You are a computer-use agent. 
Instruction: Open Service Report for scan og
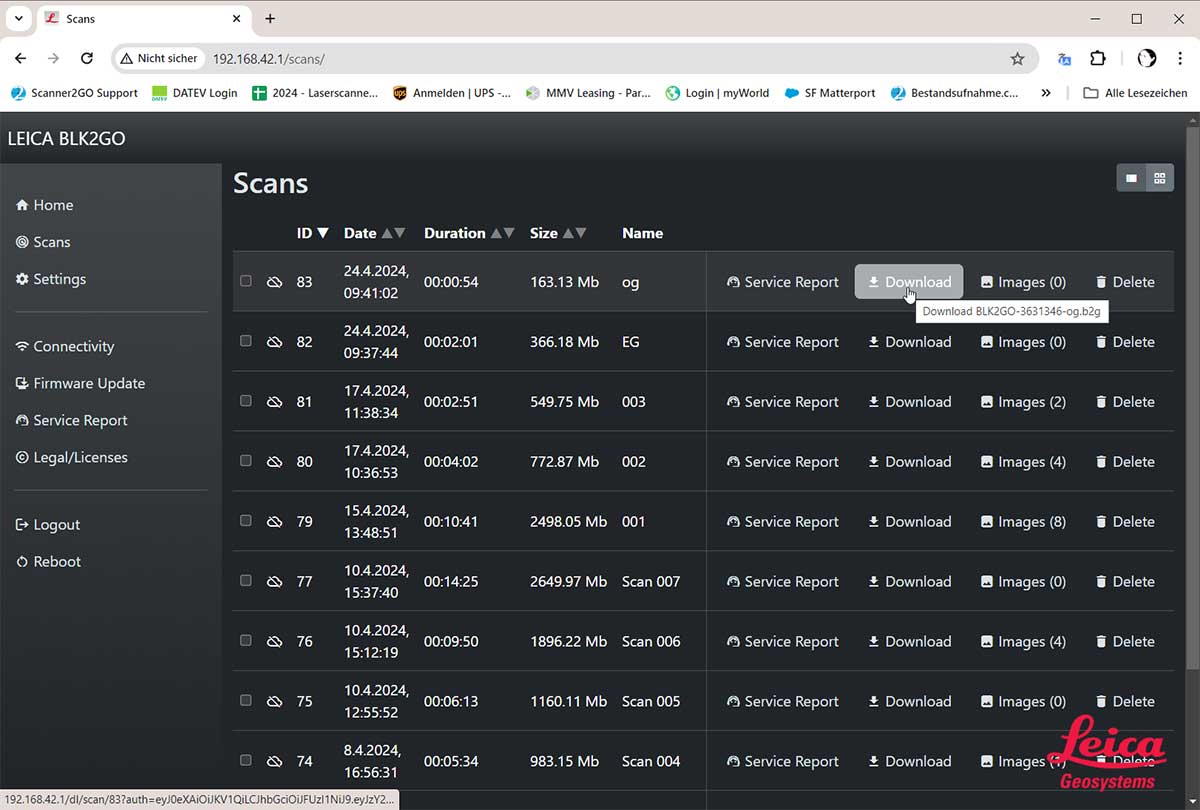(x=783, y=282)
